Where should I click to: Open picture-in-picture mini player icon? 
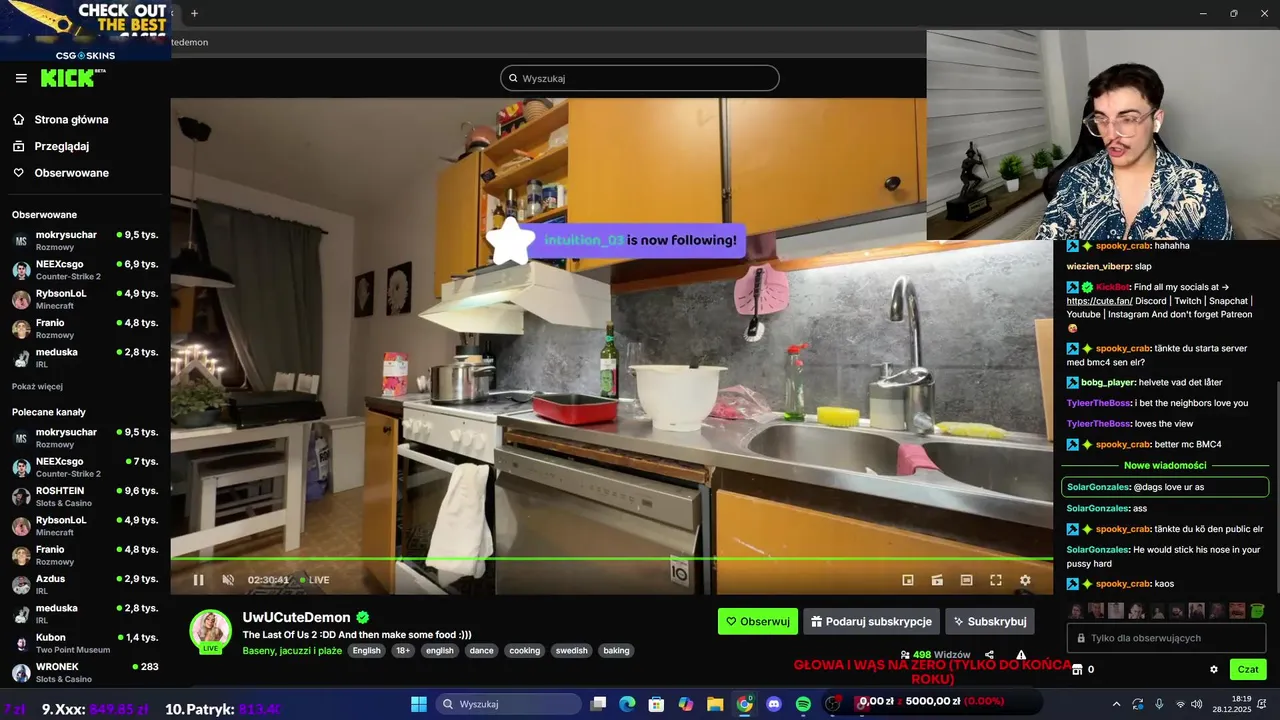908,580
